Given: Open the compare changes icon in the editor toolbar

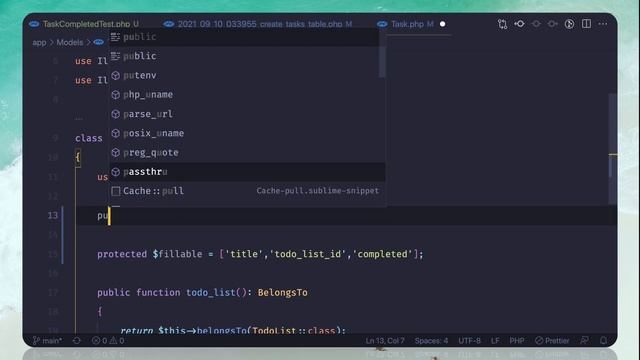Looking at the screenshot, I should 502,24.
